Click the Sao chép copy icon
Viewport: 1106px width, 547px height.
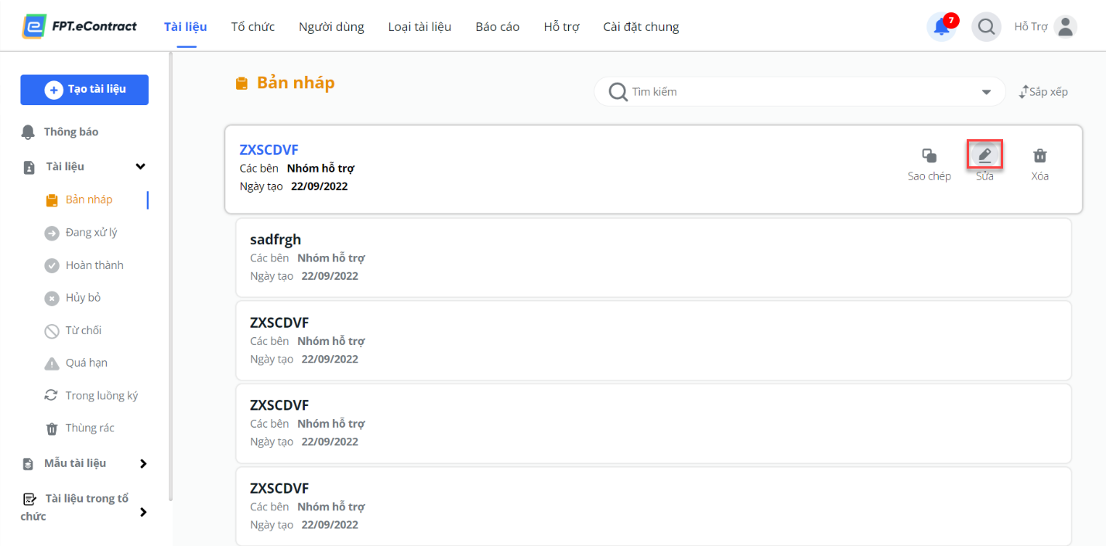click(x=929, y=155)
